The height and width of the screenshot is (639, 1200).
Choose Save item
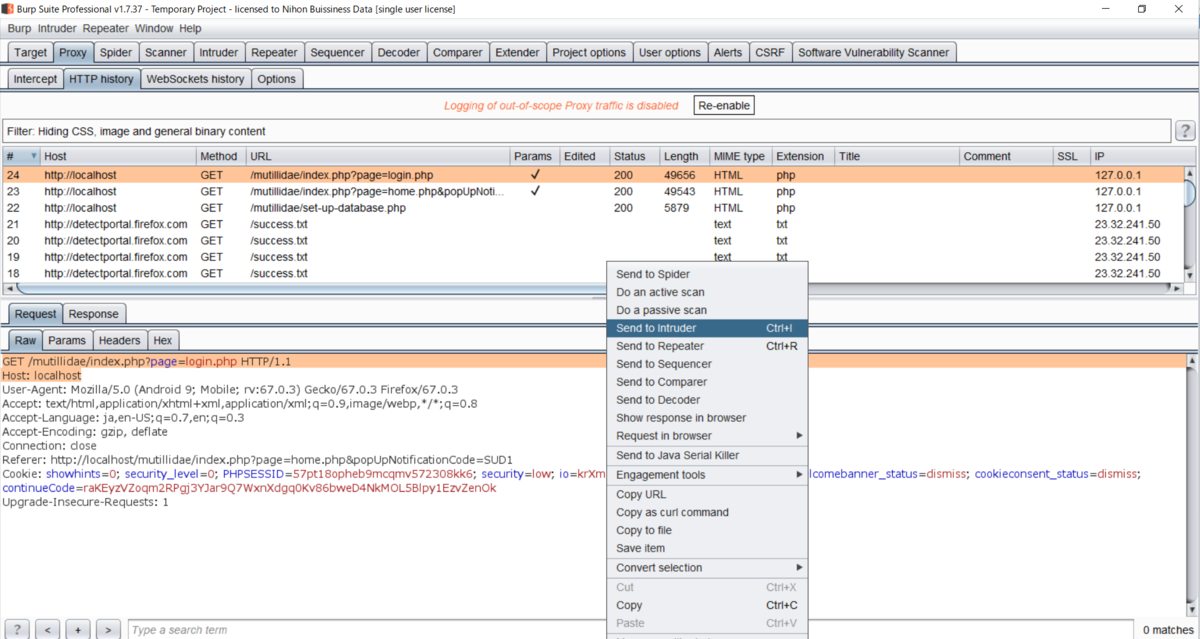707,548
